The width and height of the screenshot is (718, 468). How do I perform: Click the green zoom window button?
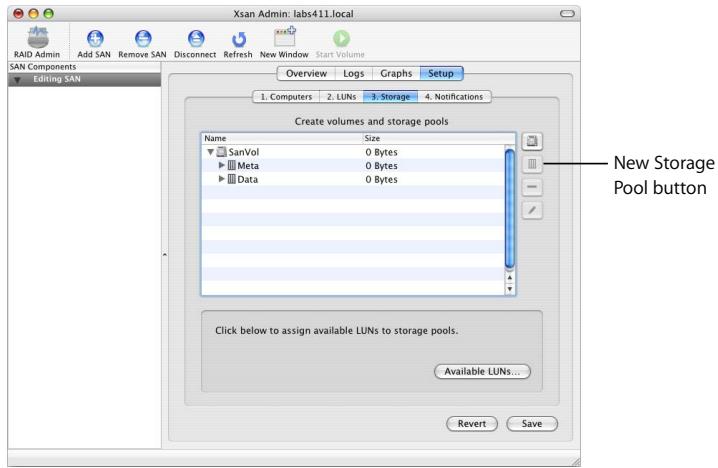(x=49, y=14)
